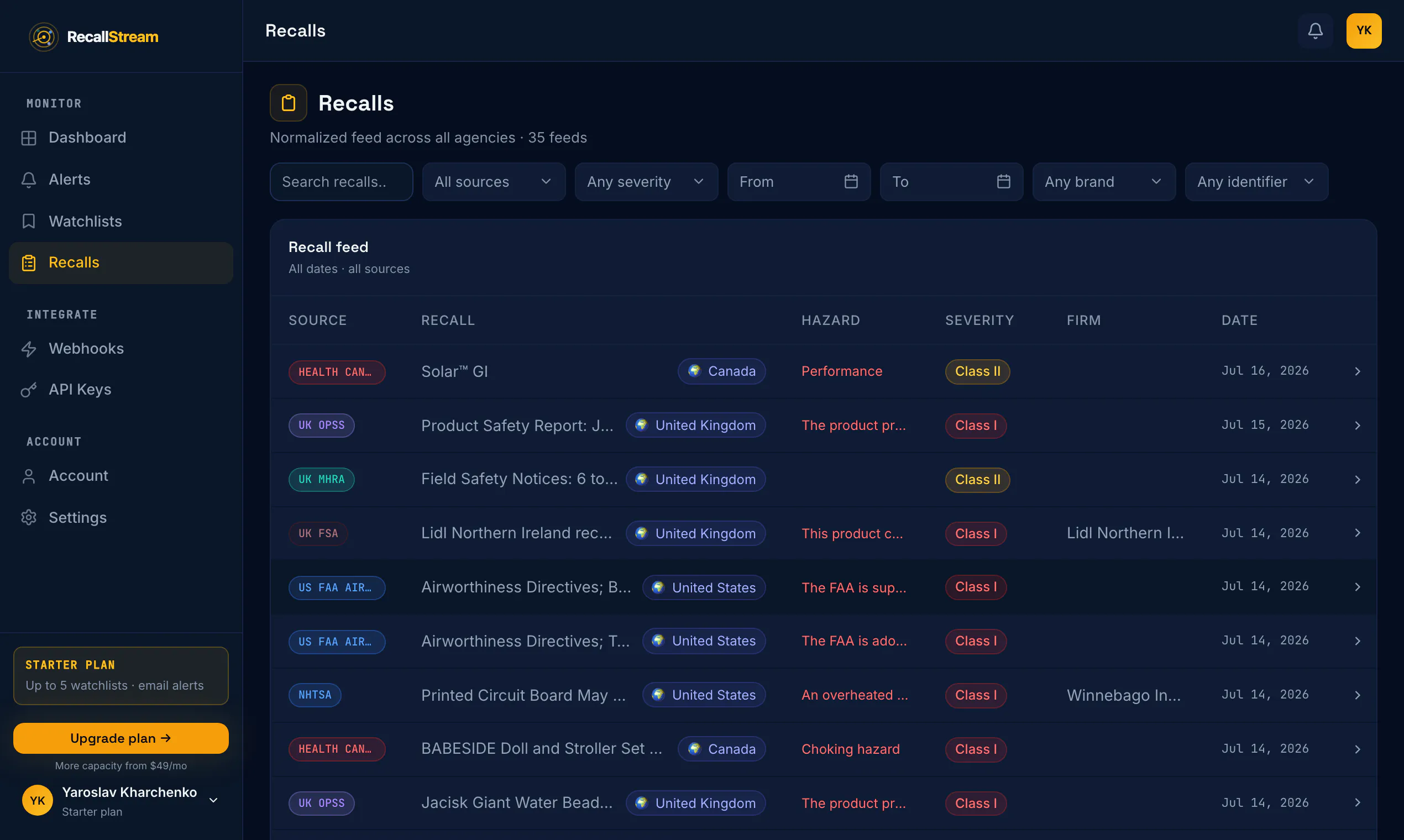Click the YK avatar at sidebar bottom
This screenshot has height=840, width=1404.
38,800
